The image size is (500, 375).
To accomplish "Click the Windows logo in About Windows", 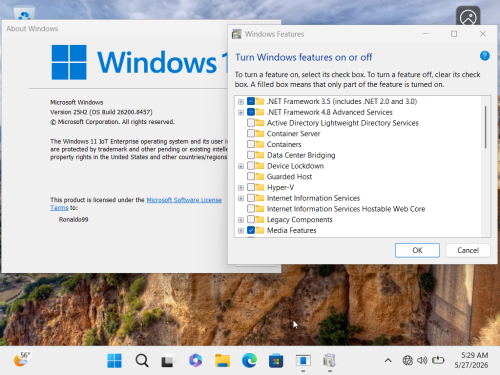I will click(x=69, y=62).
